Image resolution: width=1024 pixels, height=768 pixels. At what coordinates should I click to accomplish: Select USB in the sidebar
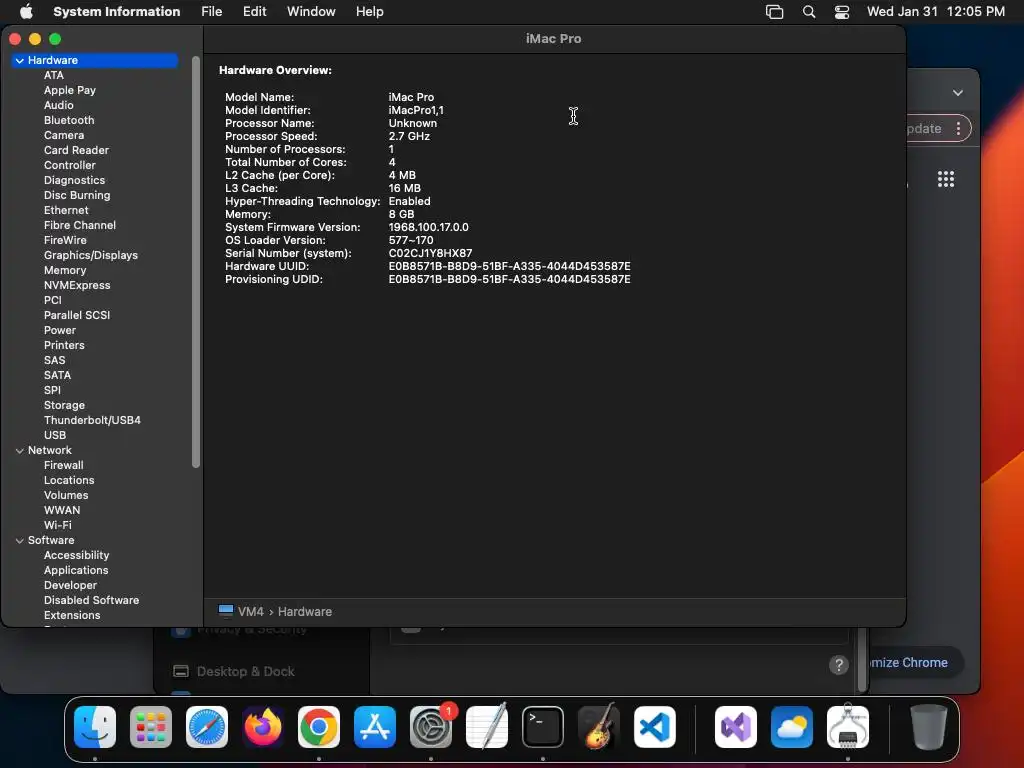(55, 436)
